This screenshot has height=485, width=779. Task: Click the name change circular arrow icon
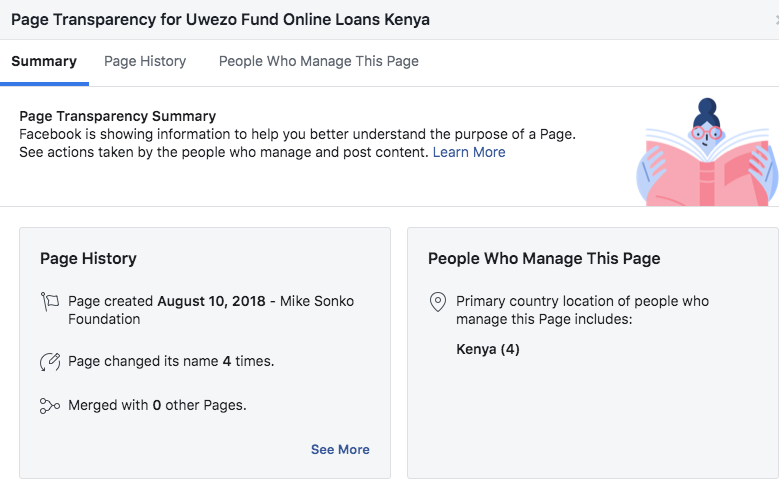(x=50, y=361)
